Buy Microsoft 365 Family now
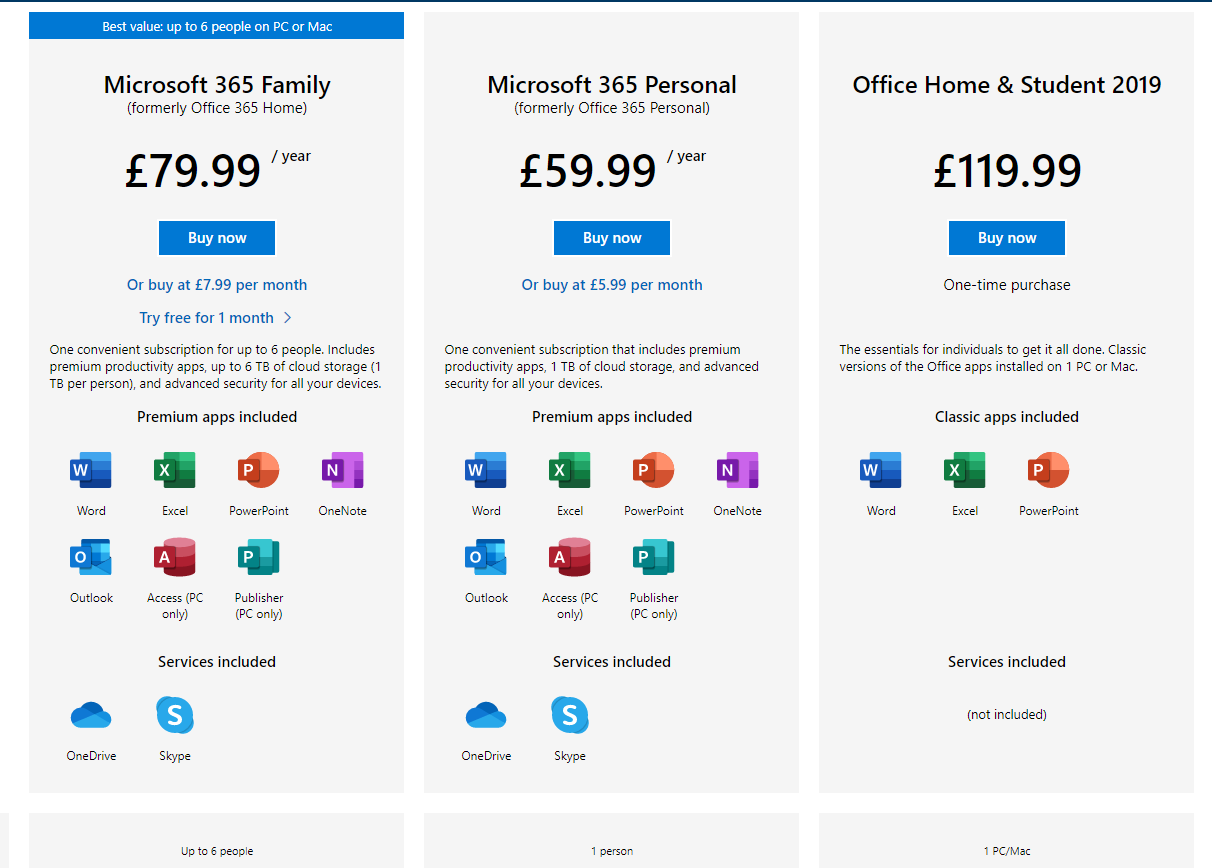Viewport: 1212px width, 868px height. [x=217, y=238]
